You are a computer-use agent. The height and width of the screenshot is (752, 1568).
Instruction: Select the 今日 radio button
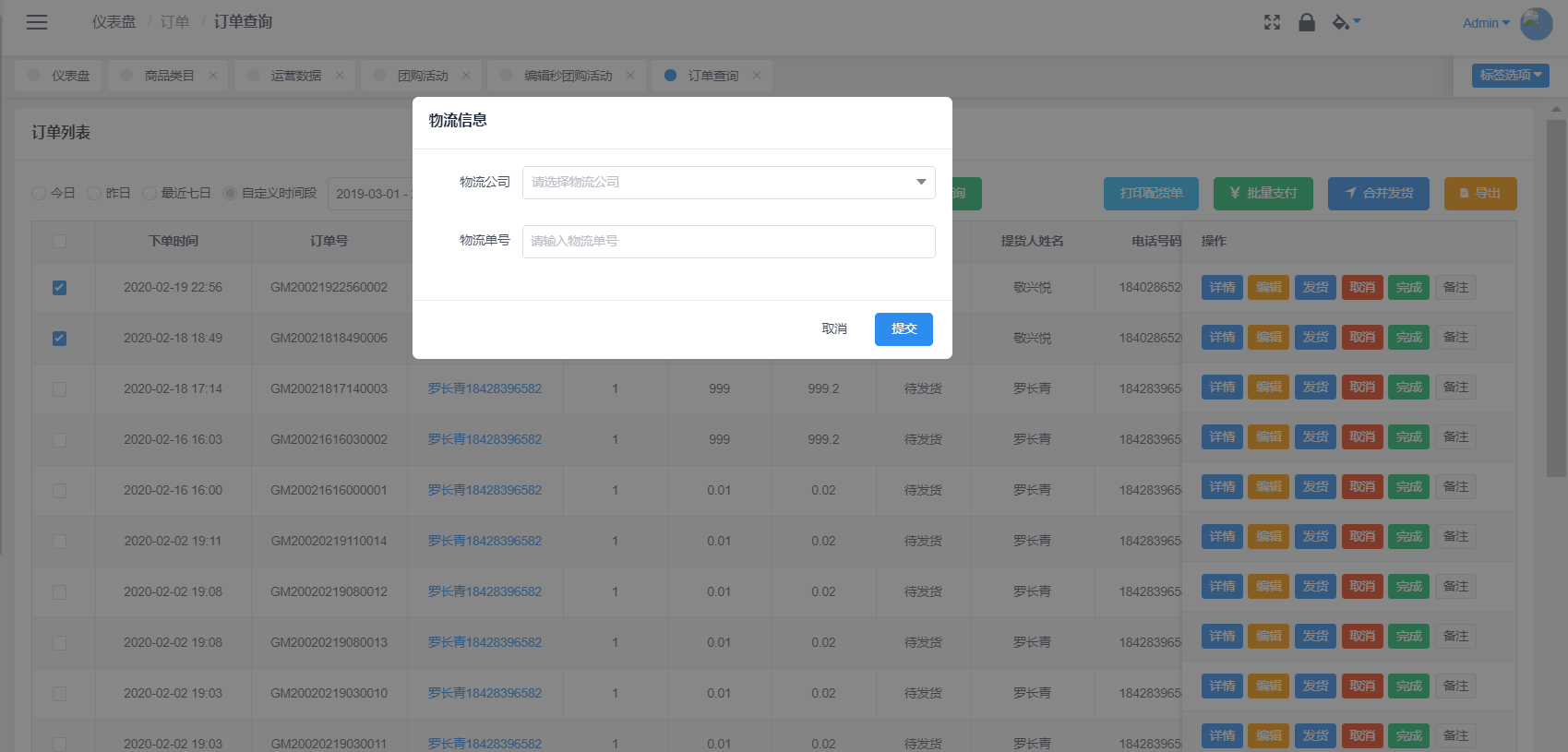(39, 193)
